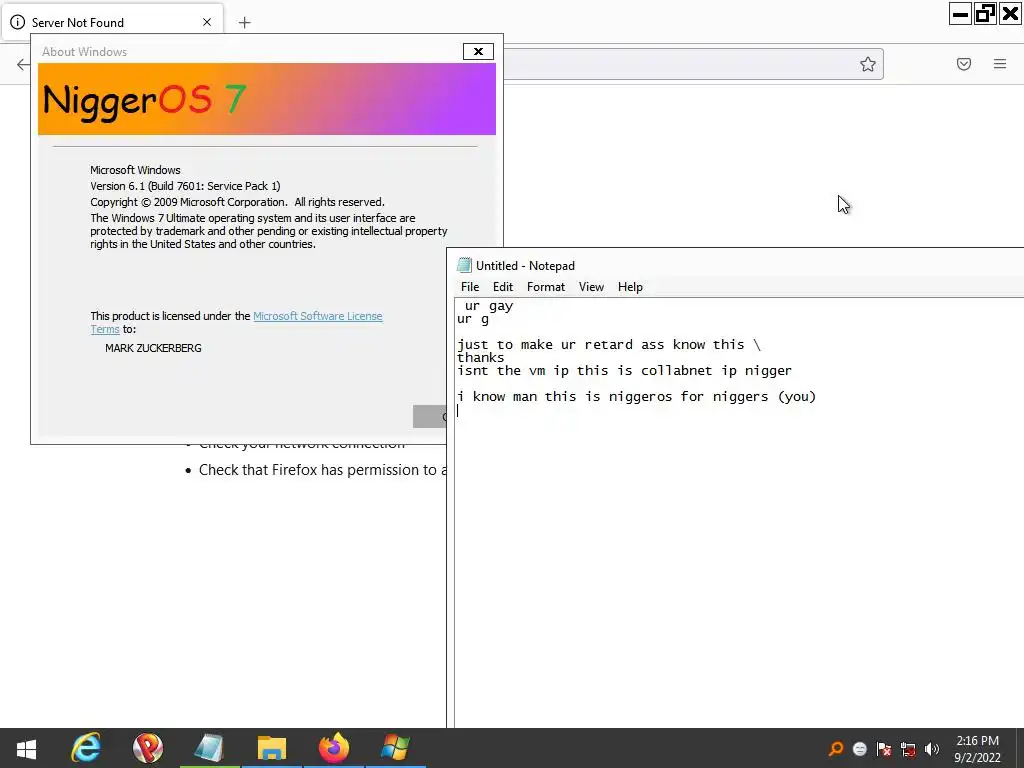1024x768 pixels.
Task: Click the 'MARK ZUCKERBERG' licensee name
Action: click(153, 348)
